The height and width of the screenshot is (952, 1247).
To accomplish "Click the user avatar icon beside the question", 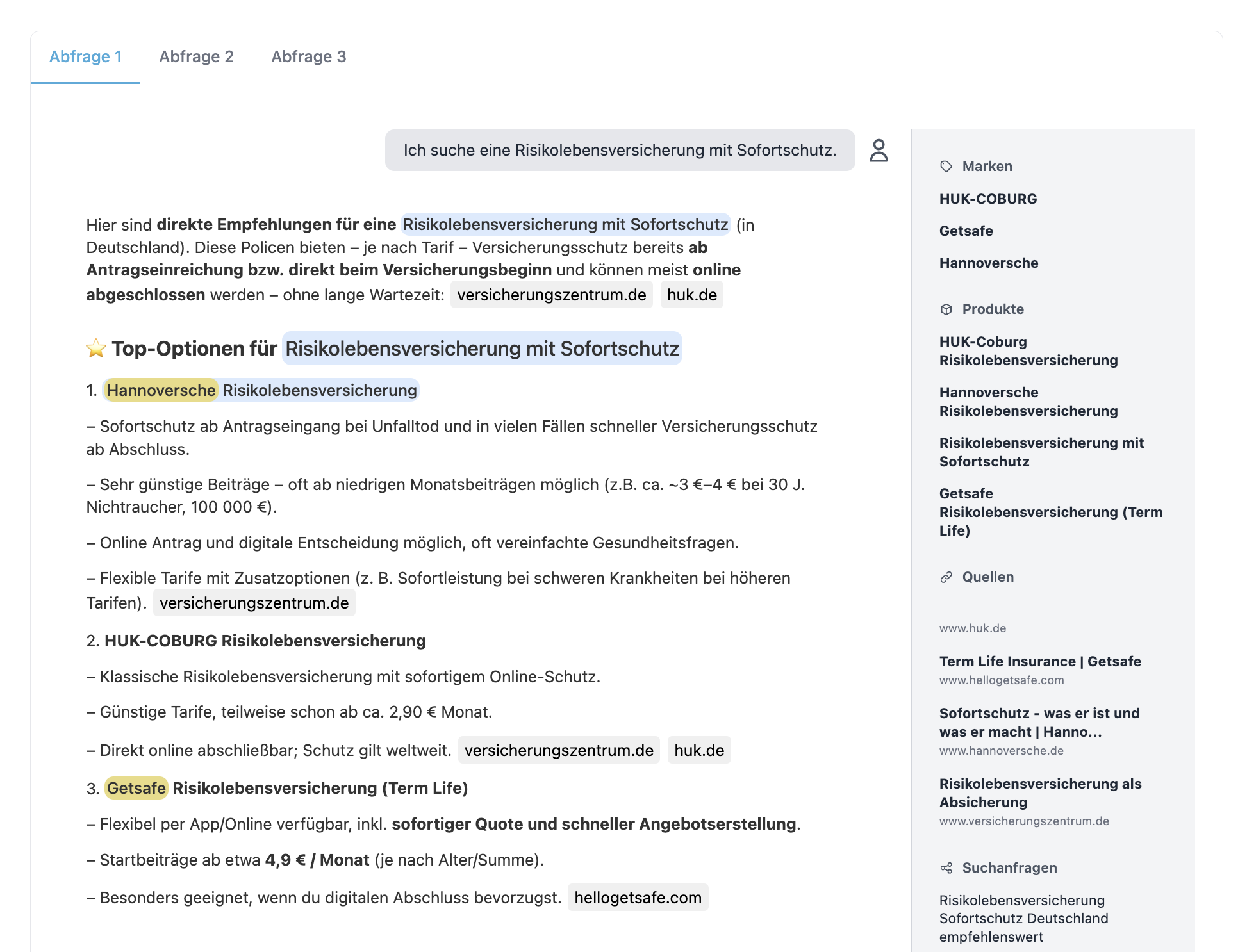I will (879, 151).
